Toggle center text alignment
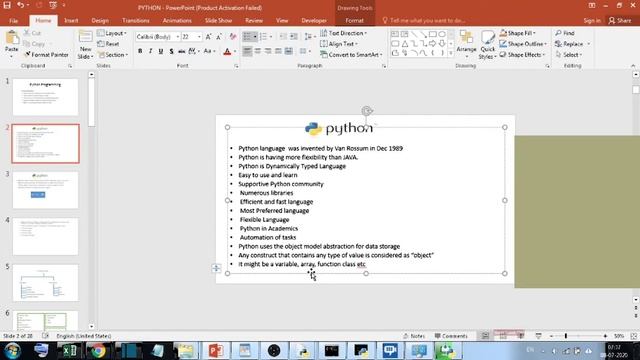The image size is (640, 360). [x=257, y=51]
